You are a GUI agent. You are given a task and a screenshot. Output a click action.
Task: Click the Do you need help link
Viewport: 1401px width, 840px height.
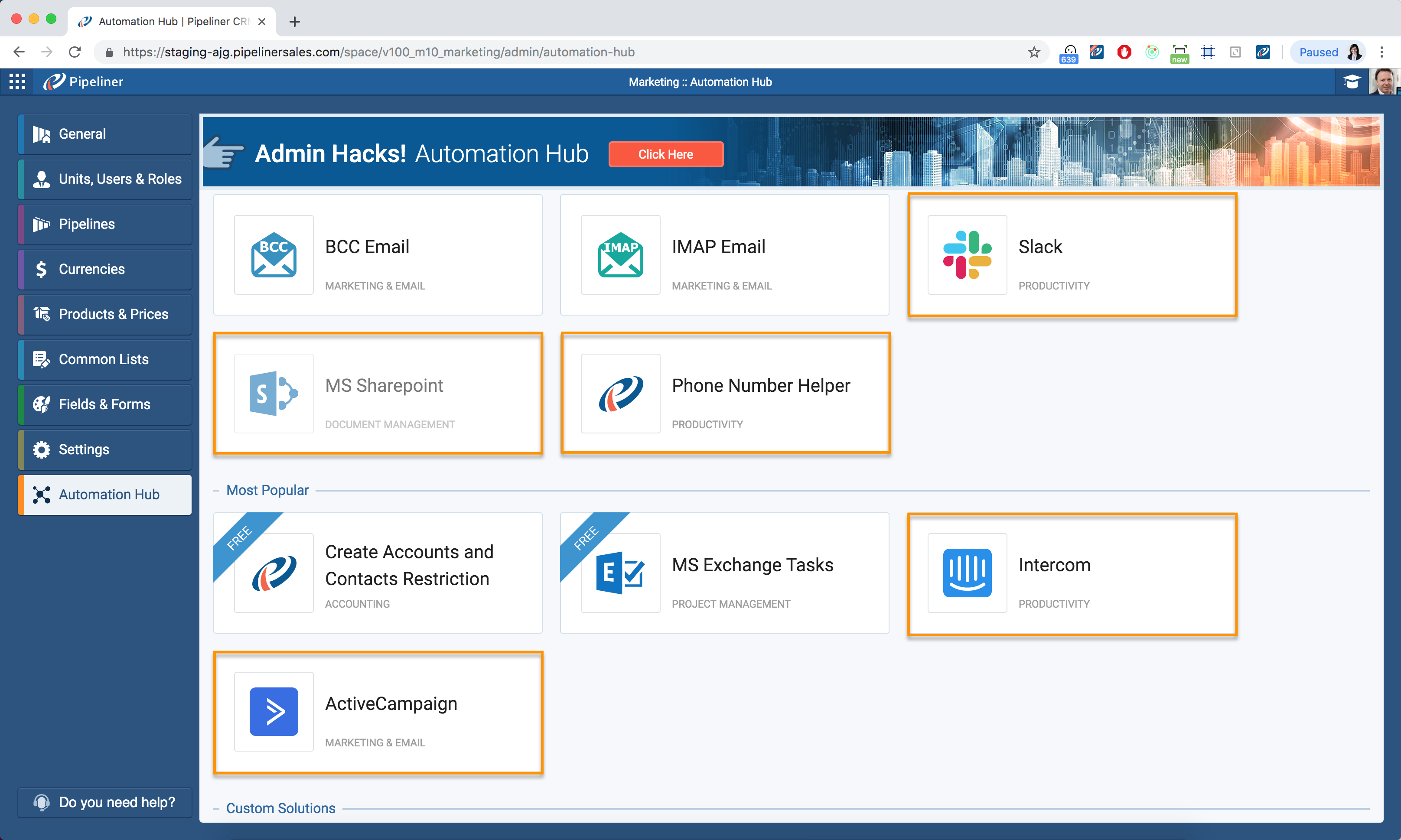pos(104,802)
